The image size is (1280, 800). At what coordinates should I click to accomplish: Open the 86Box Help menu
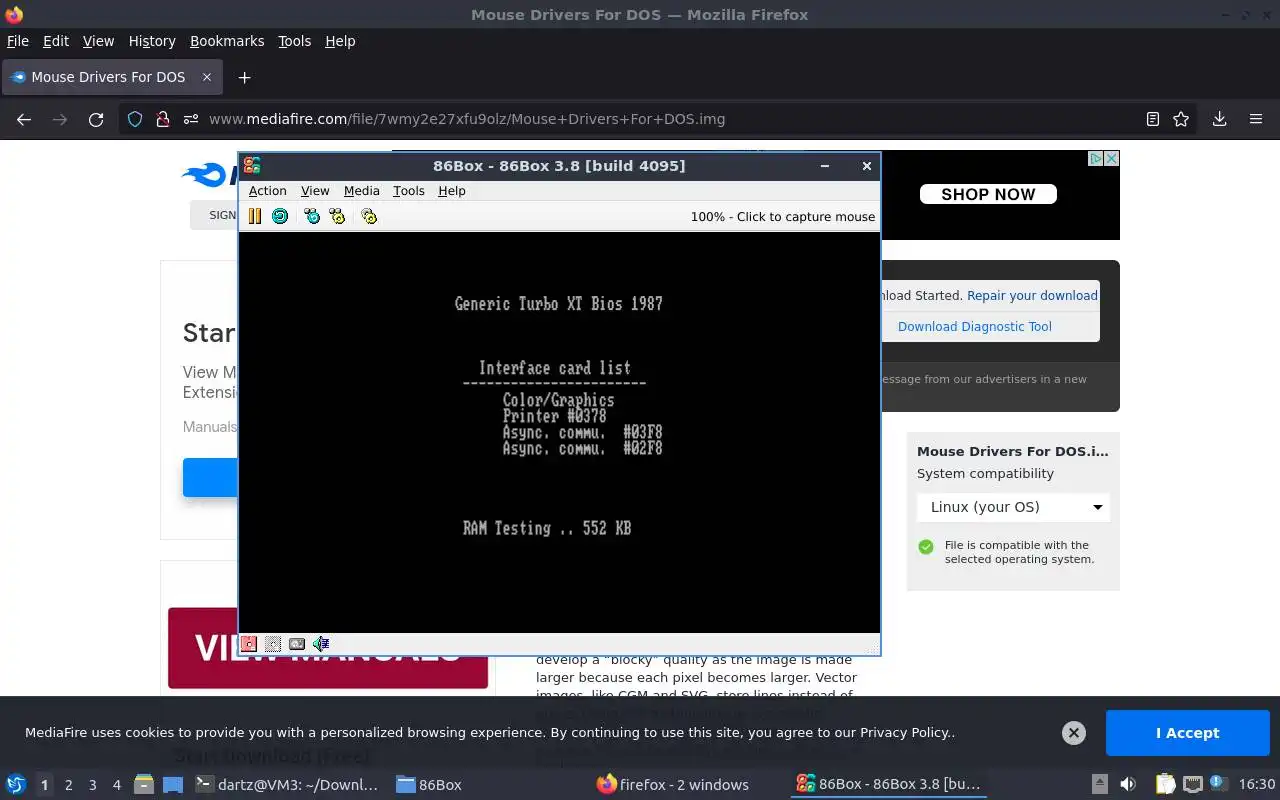[x=452, y=191]
